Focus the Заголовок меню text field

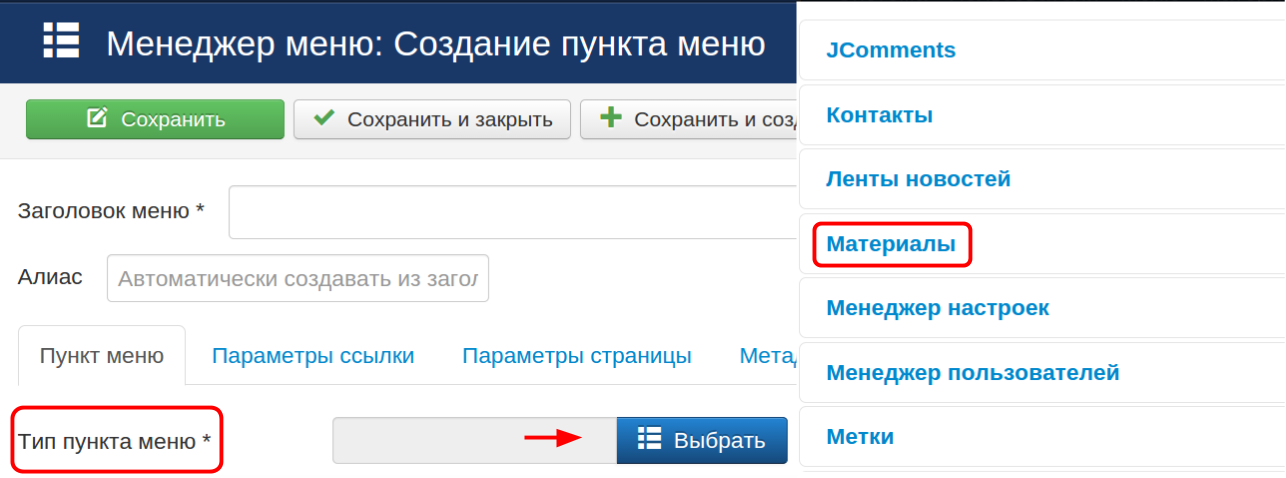tap(512, 212)
